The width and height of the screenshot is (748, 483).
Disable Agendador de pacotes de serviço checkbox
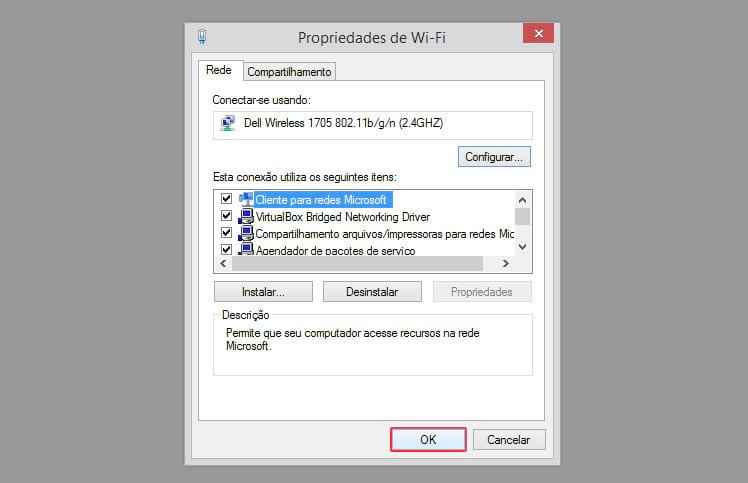click(x=227, y=249)
